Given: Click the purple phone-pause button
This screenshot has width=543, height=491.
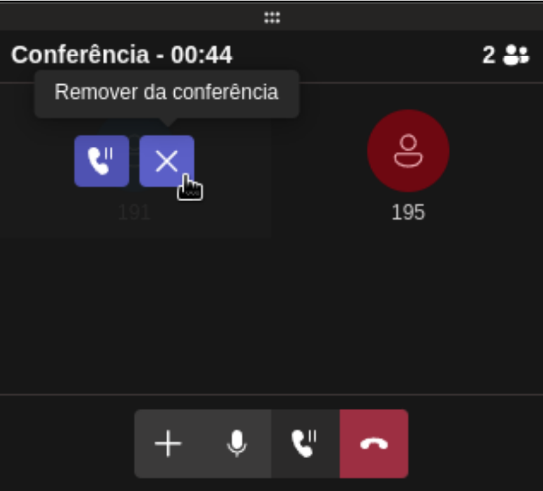Looking at the screenshot, I should 102,161.
